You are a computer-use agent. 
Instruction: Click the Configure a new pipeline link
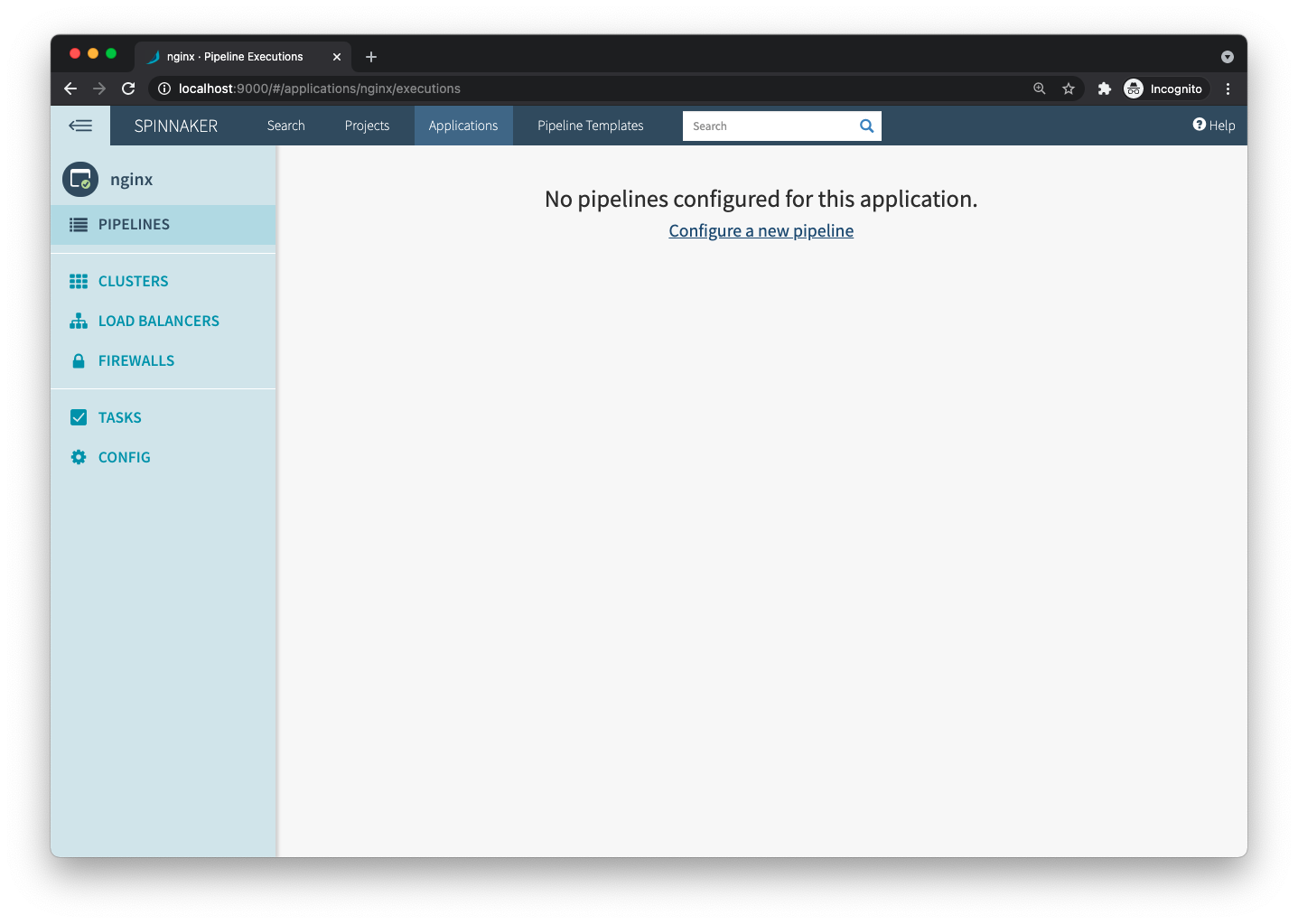(761, 230)
